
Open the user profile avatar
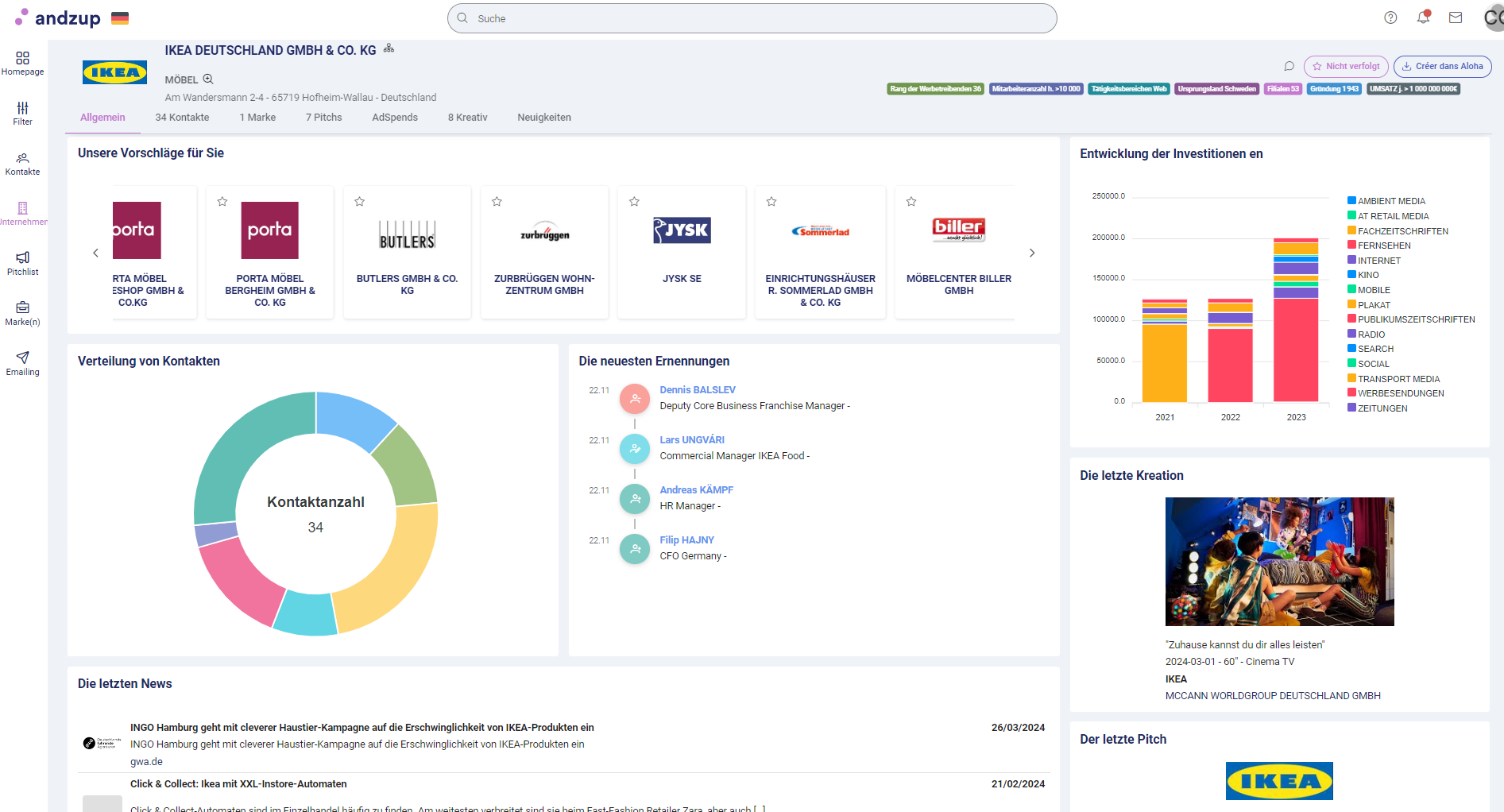[x=1494, y=17]
